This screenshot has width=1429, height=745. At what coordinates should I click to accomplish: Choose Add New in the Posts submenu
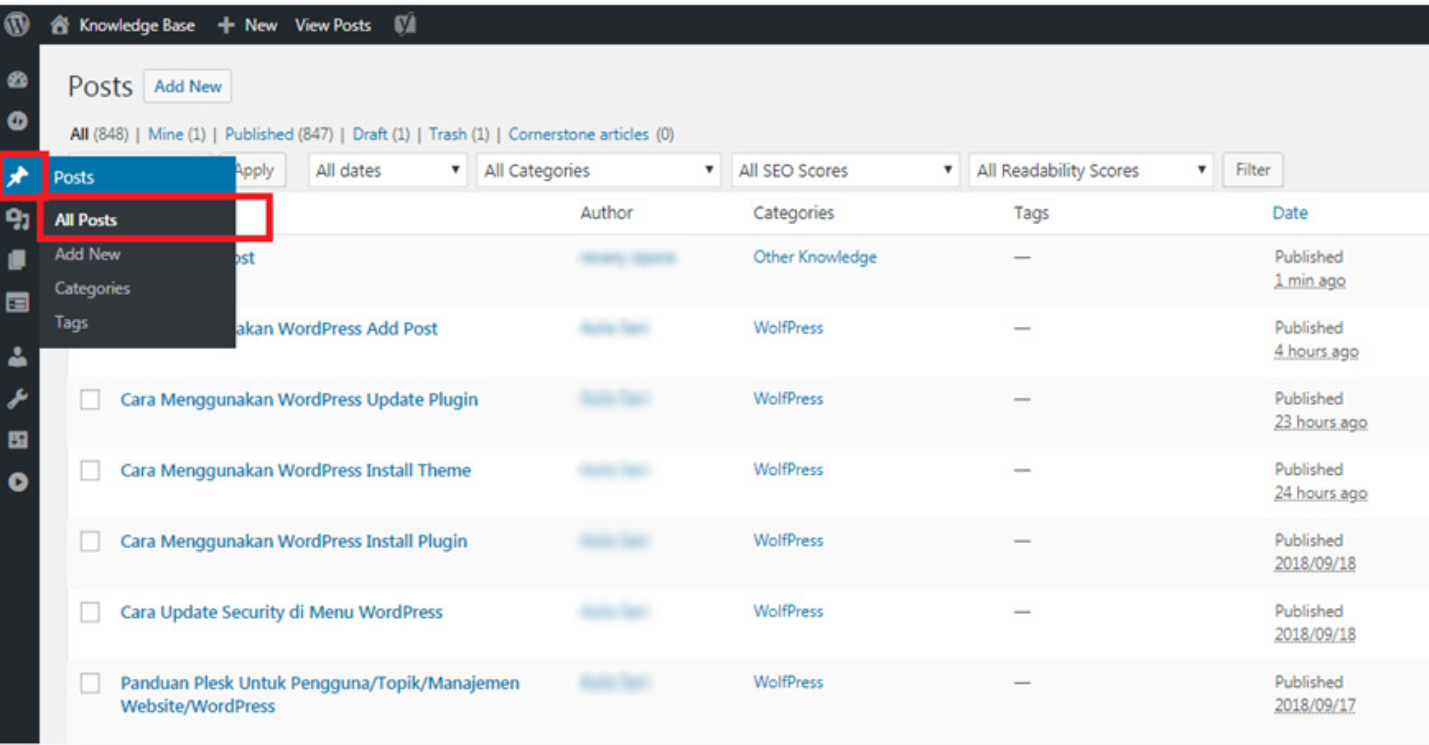click(88, 254)
